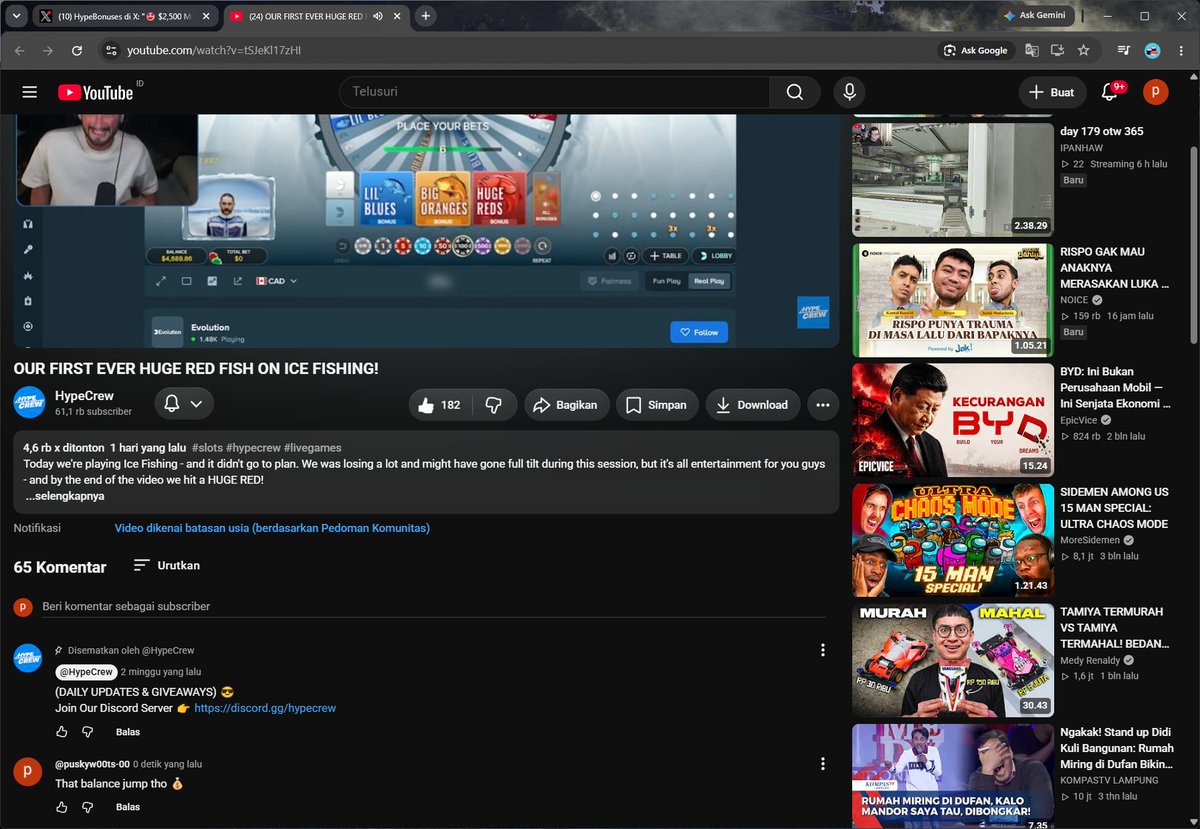Open the KECURANGAN BYD video thumbnail
1200x829 pixels.
click(953, 420)
